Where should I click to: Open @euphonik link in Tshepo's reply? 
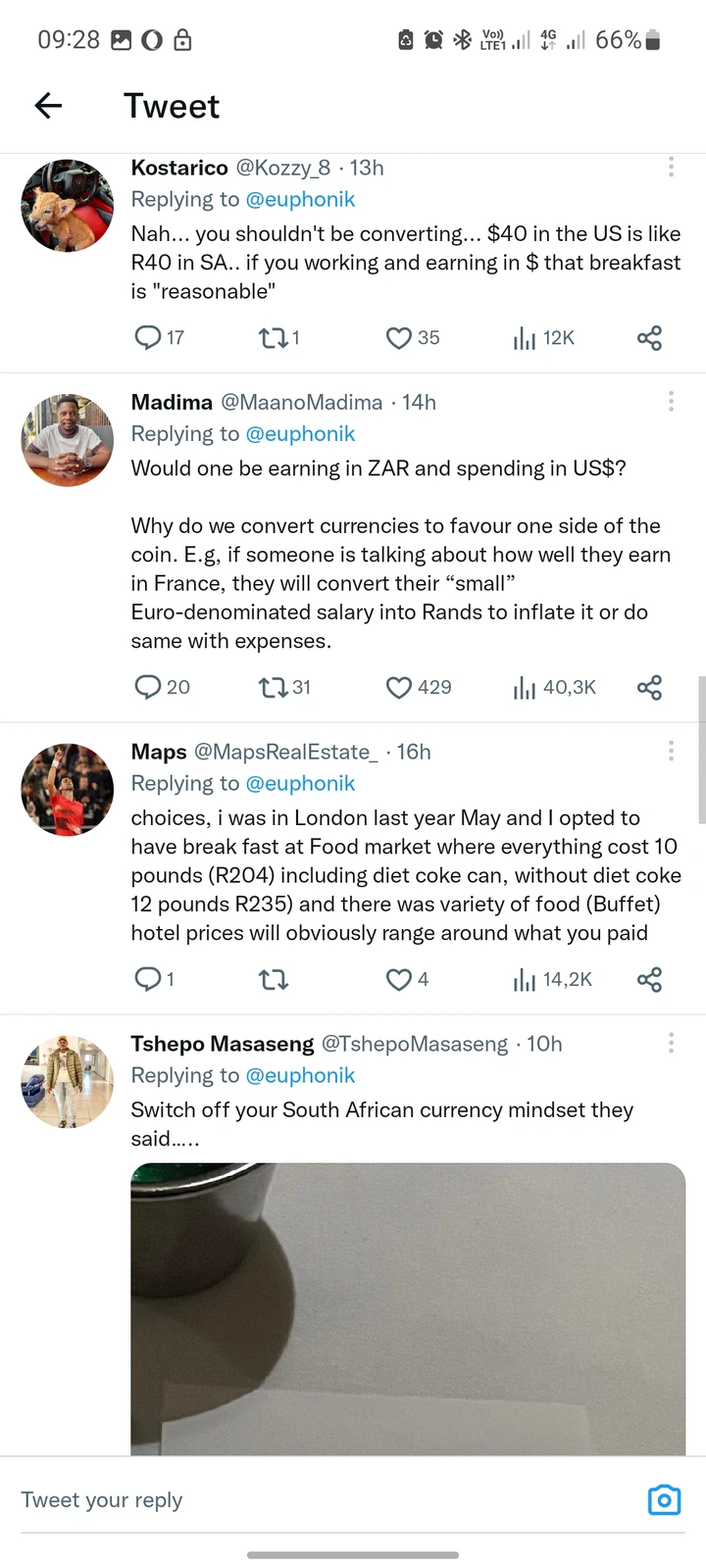coord(300,1075)
